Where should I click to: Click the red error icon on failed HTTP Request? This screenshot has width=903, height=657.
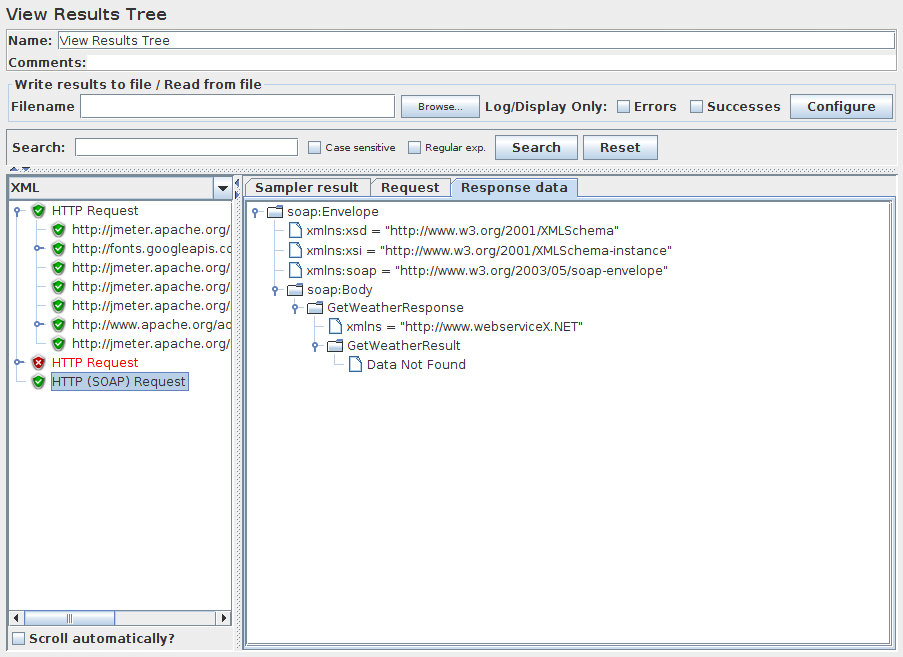tap(38, 363)
